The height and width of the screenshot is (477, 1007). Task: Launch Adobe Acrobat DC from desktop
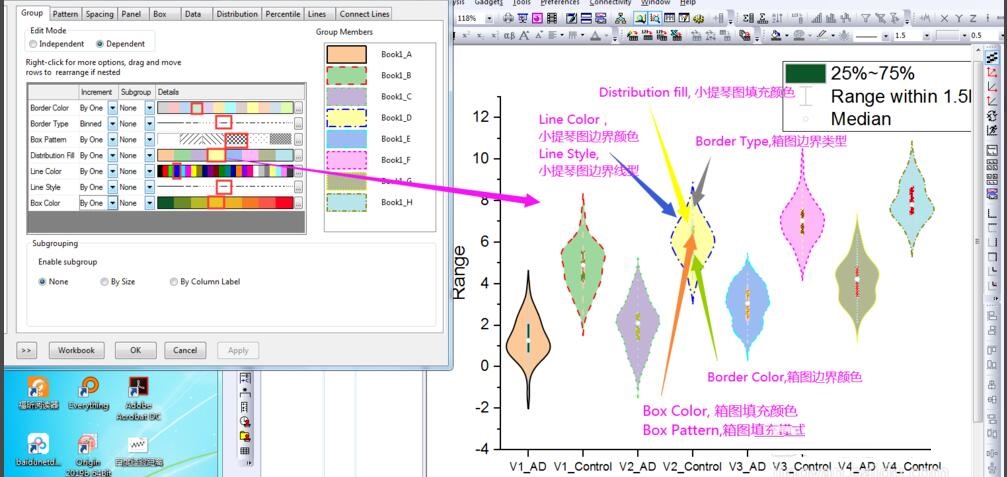point(138,387)
